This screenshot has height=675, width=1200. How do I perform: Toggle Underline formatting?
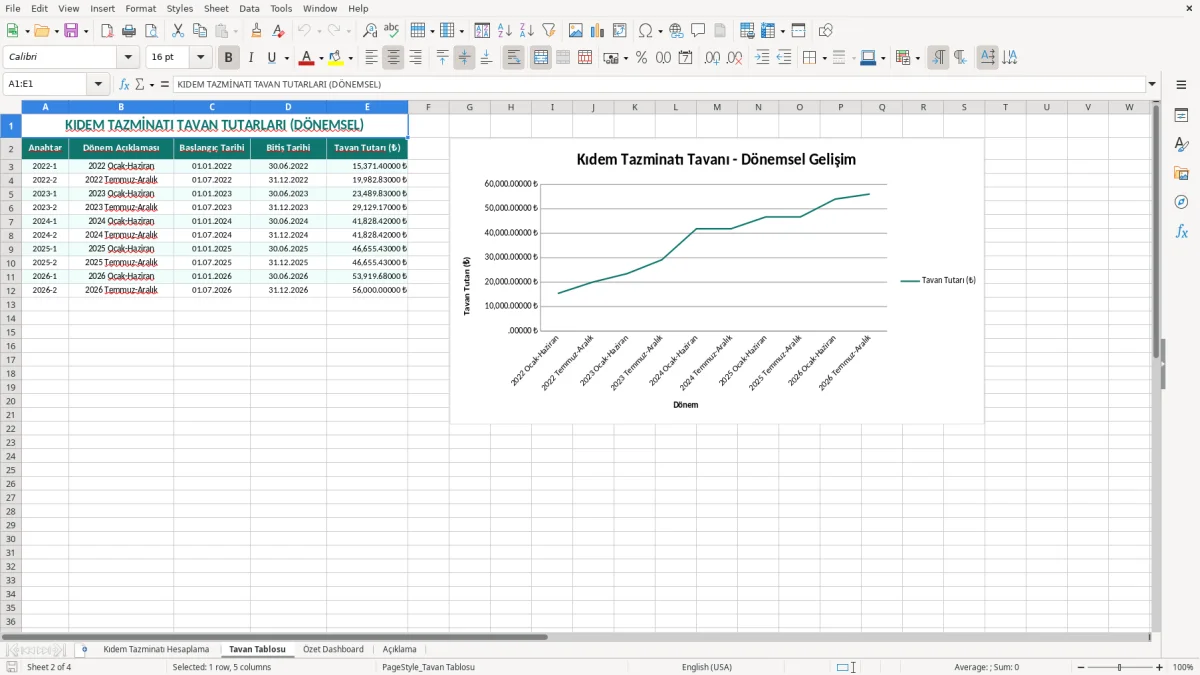(x=270, y=58)
